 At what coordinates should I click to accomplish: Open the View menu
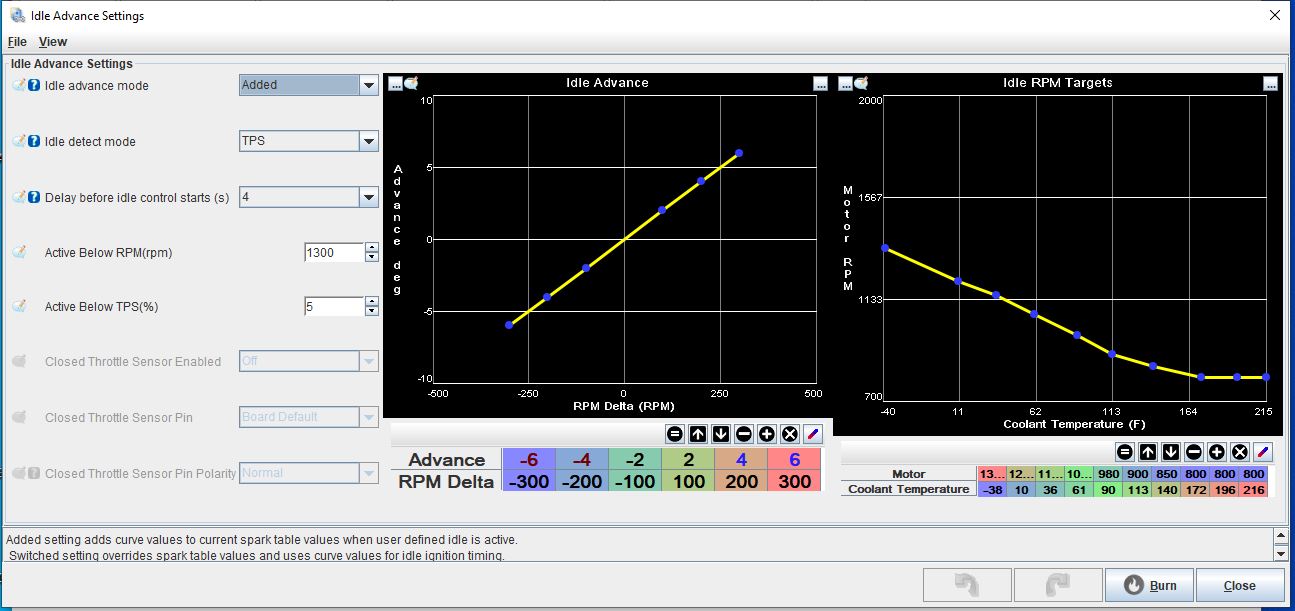pos(52,41)
